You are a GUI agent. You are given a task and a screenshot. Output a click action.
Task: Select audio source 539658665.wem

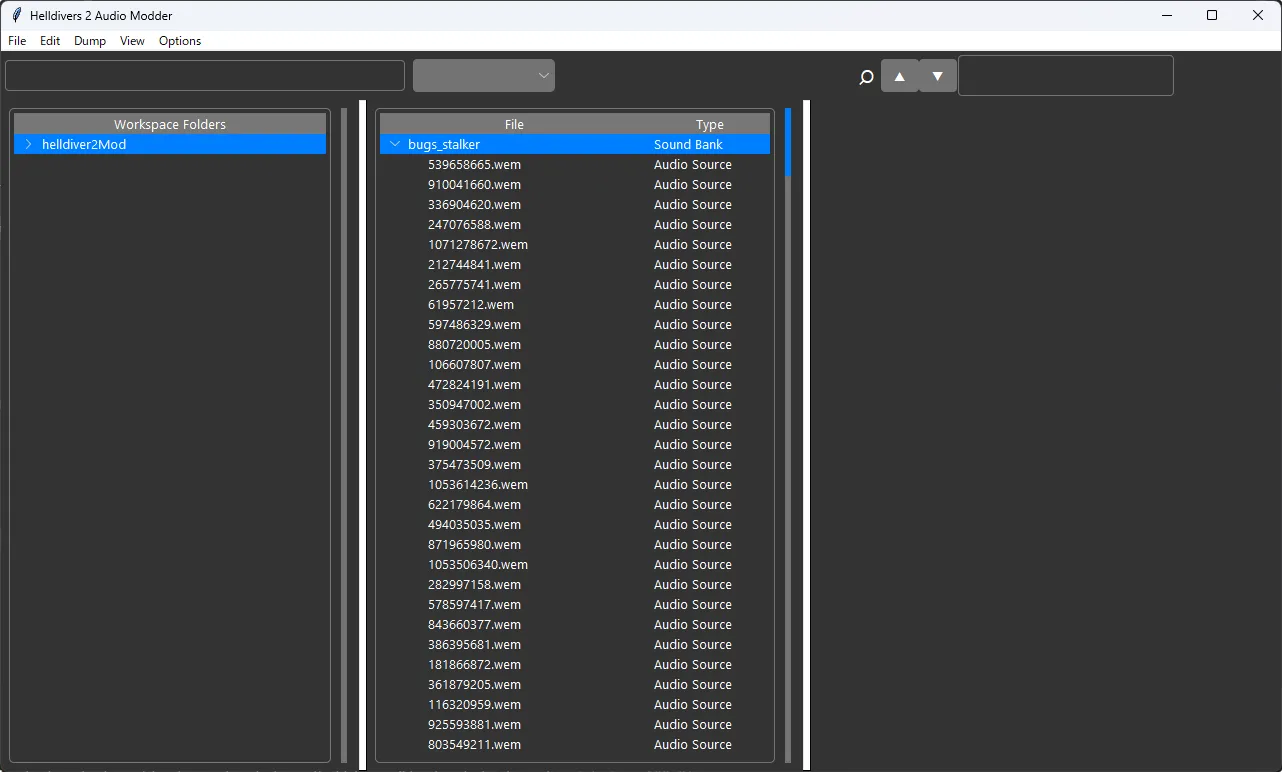point(474,164)
